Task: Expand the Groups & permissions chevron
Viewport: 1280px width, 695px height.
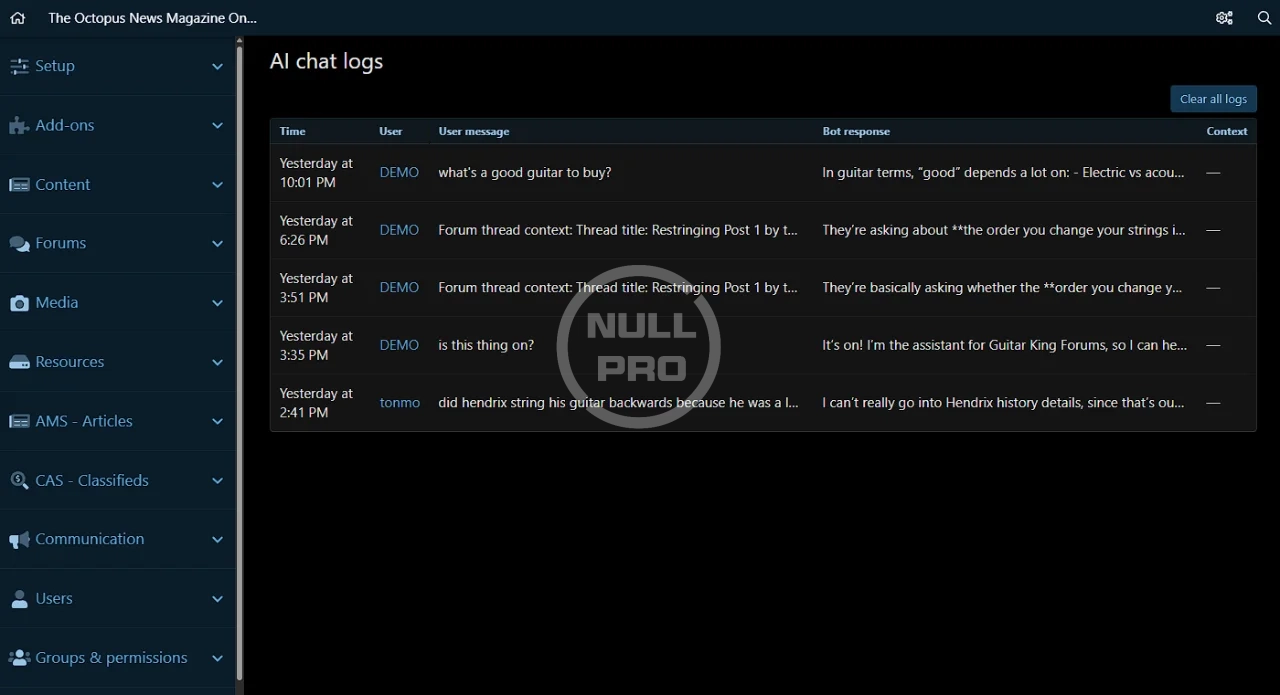Action: [x=217, y=658]
